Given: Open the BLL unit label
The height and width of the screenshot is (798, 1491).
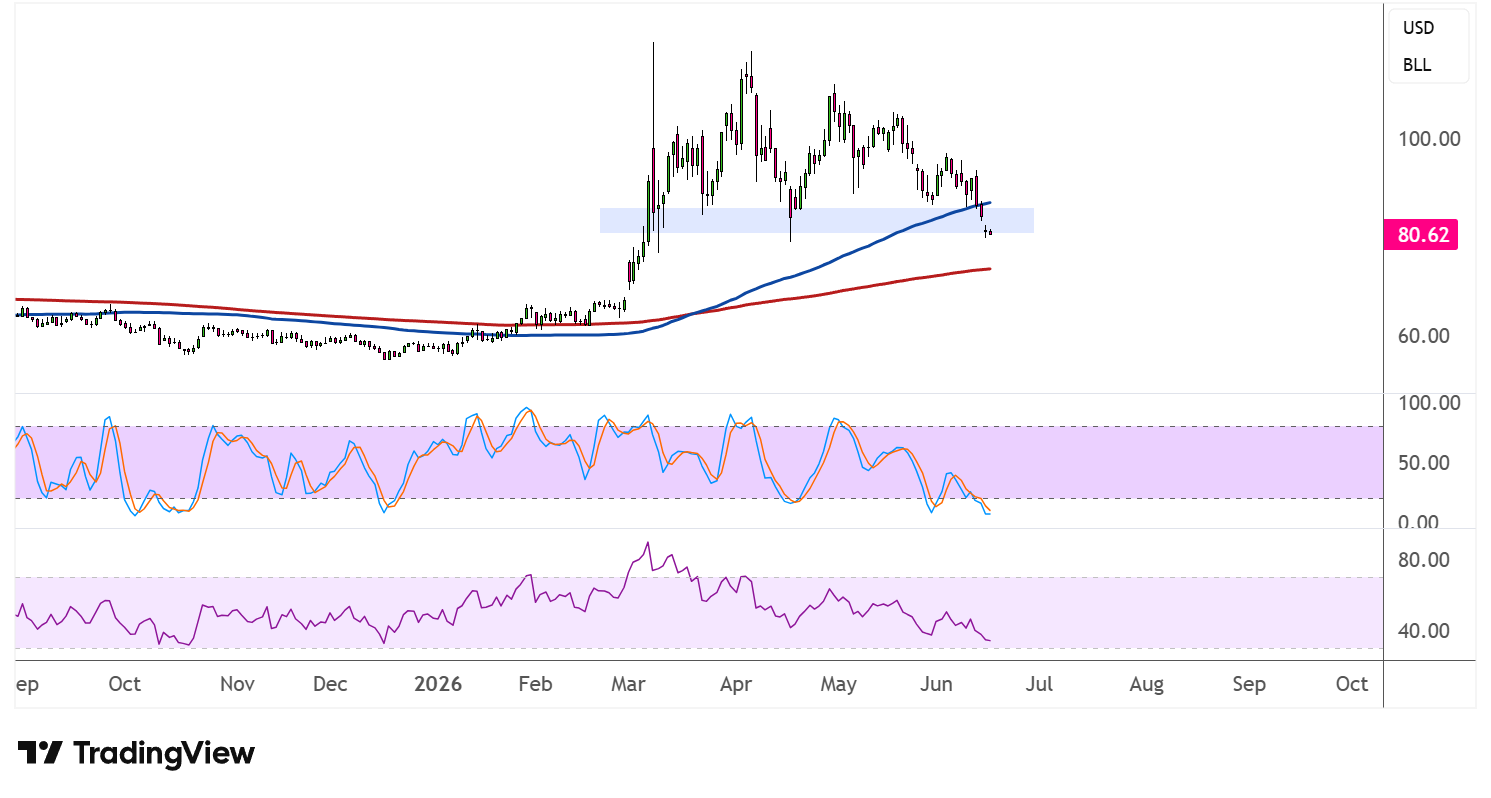Looking at the screenshot, I should pyautogui.click(x=1416, y=65).
